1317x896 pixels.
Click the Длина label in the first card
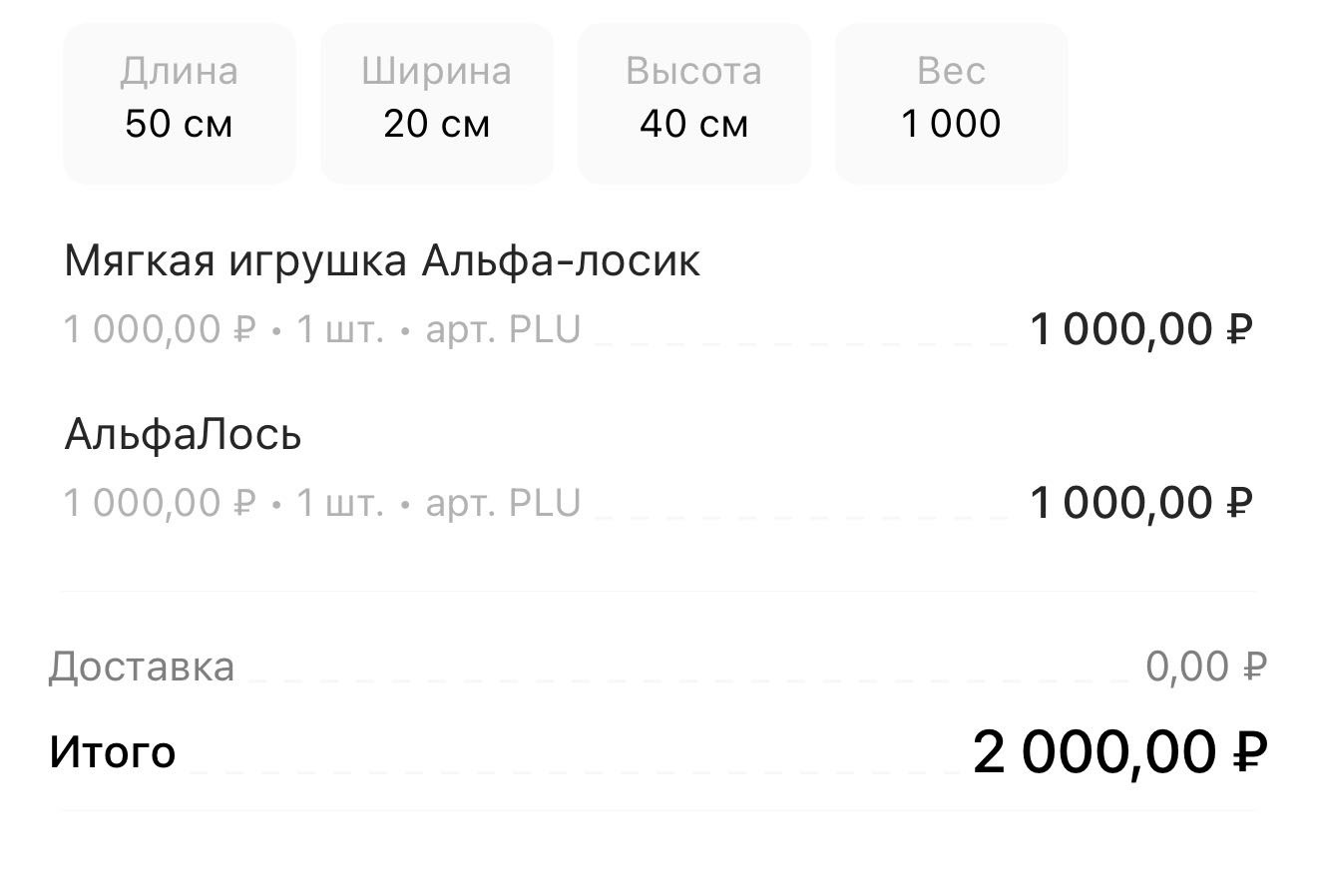pos(179,72)
